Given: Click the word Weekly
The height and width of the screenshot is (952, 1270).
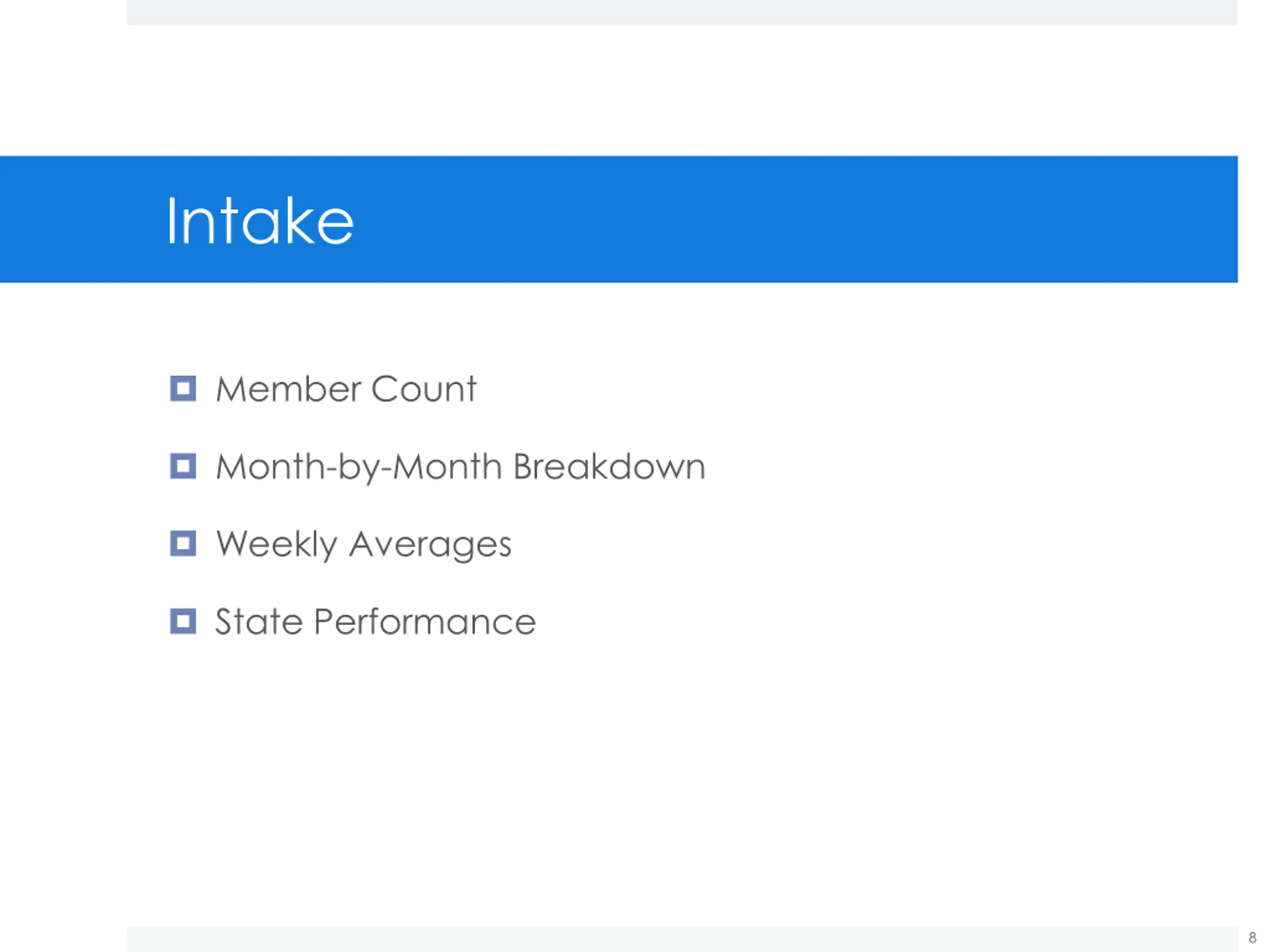Looking at the screenshot, I should click(276, 544).
